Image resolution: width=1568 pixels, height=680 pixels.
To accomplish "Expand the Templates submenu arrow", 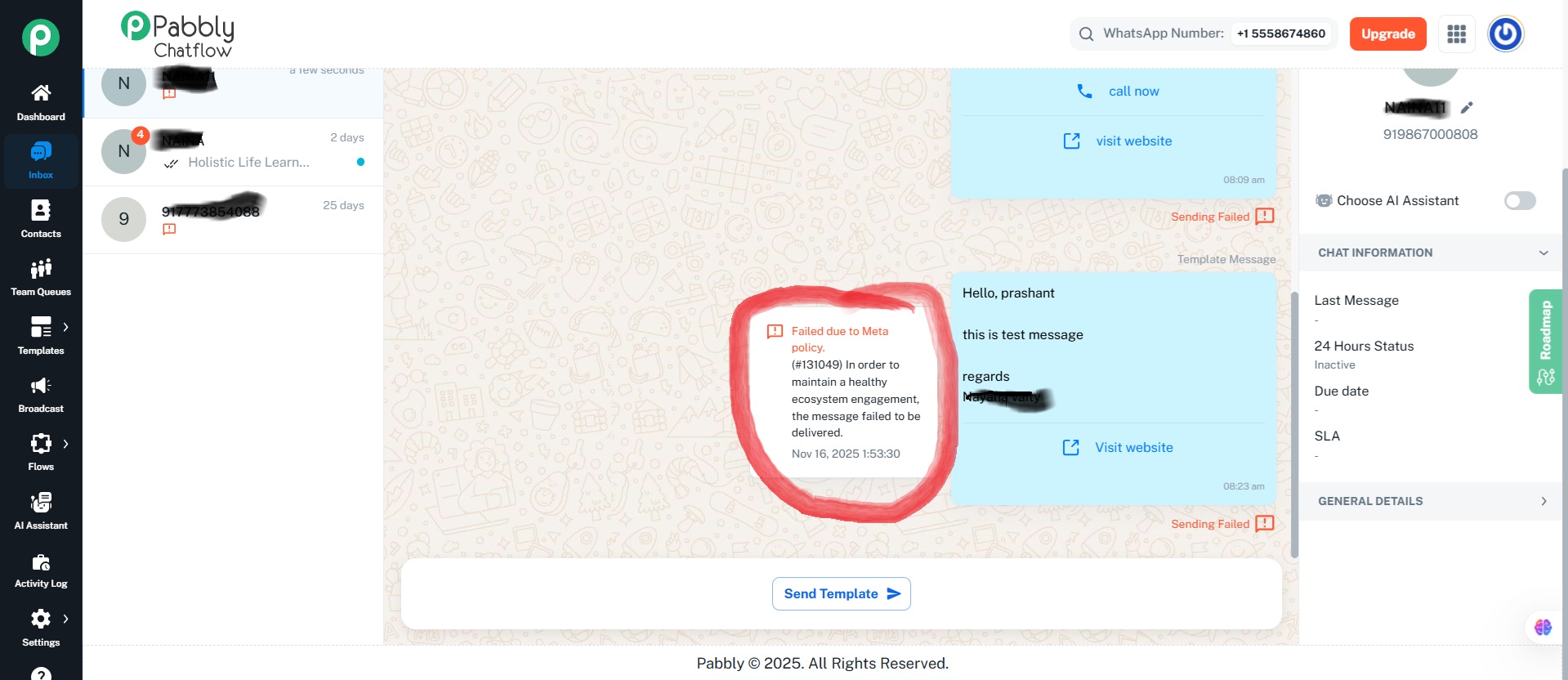I will click(x=65, y=327).
